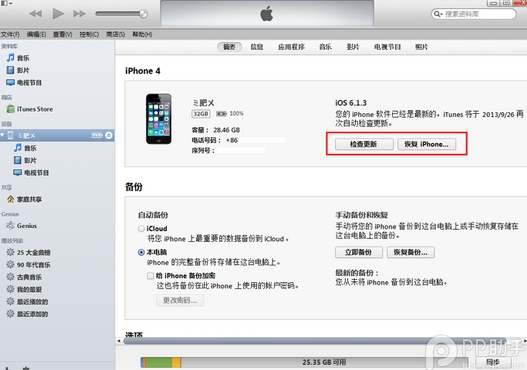Select the device phone icon in sidebar
This screenshot has width=527, height=370.
(10, 135)
